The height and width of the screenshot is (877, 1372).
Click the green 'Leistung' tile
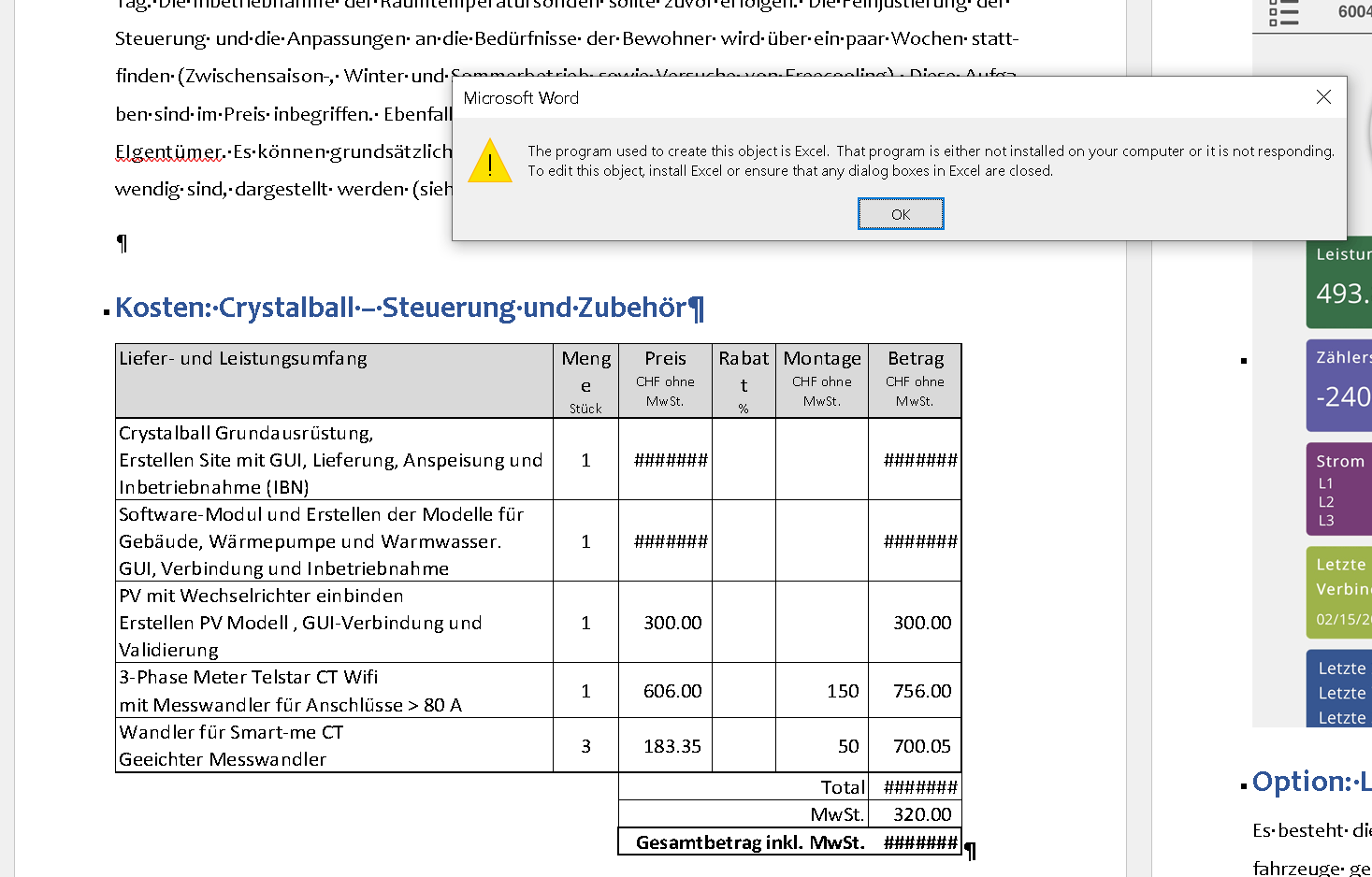1340,281
